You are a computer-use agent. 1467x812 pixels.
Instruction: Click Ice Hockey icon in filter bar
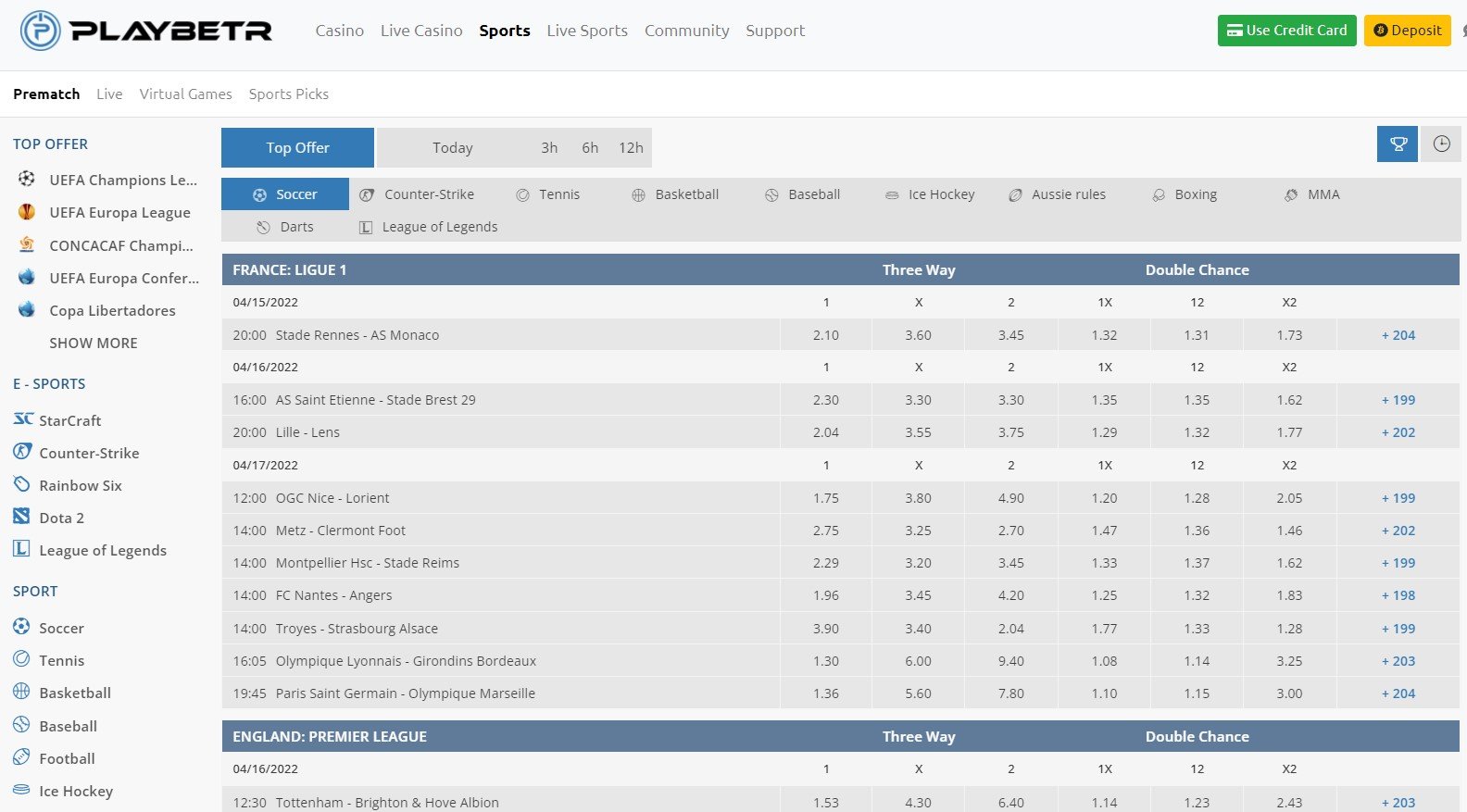click(892, 195)
